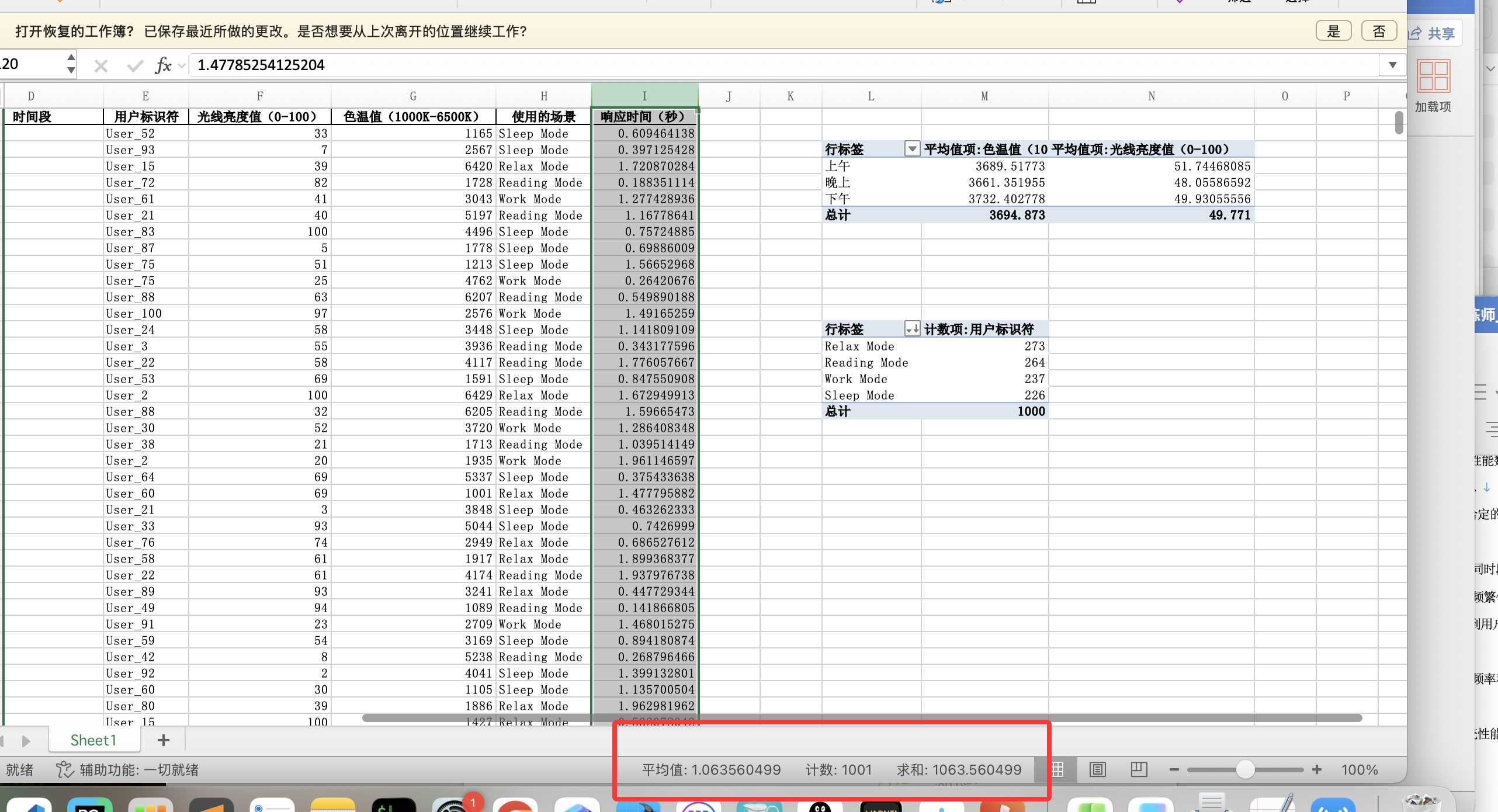Select the Sheet1 tab
The width and height of the screenshot is (1498, 812).
[93, 740]
